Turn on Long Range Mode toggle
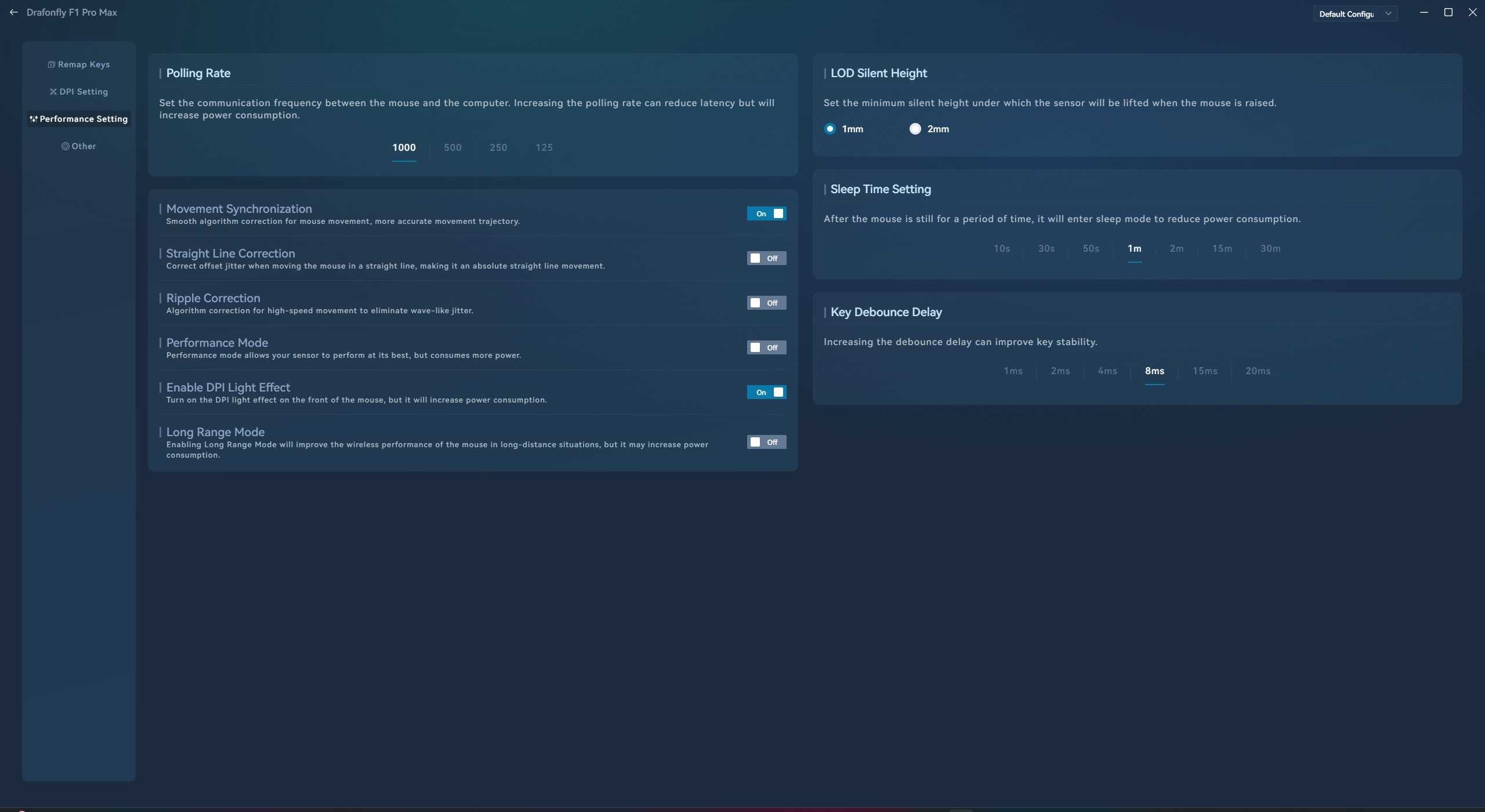 coord(767,442)
